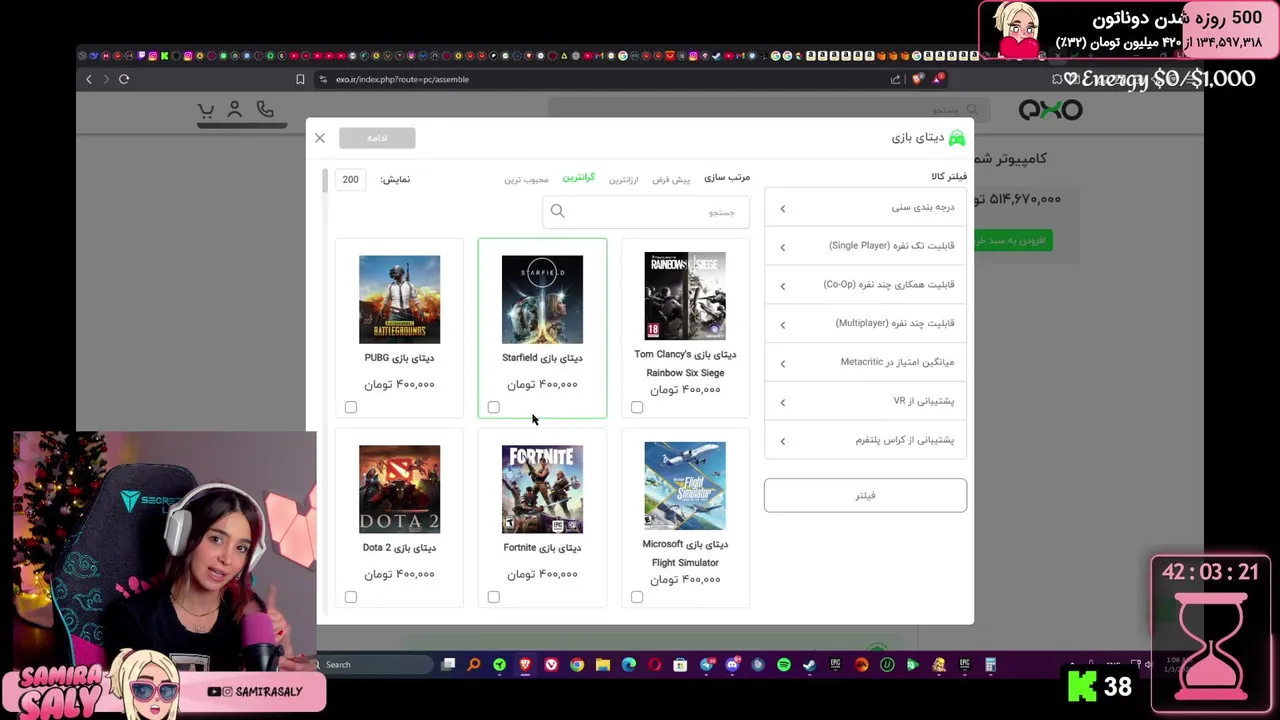This screenshot has height=720, width=1280.
Task: Open the Brave Rewards icon in the address bar
Action: 938,79
